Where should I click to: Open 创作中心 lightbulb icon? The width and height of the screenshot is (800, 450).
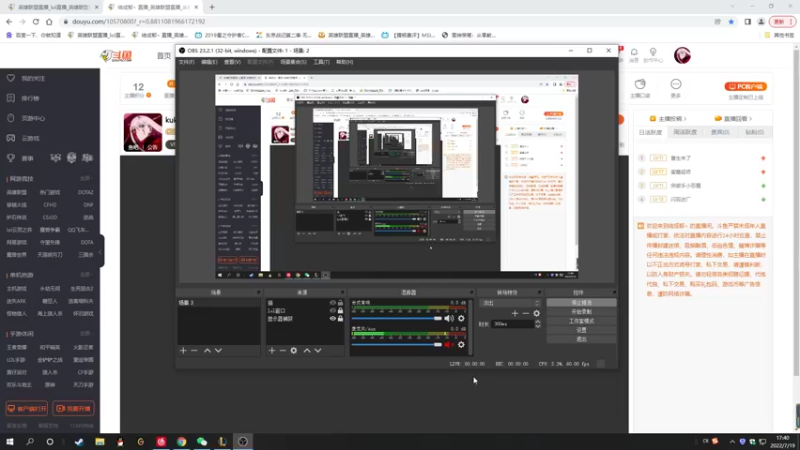(653, 55)
